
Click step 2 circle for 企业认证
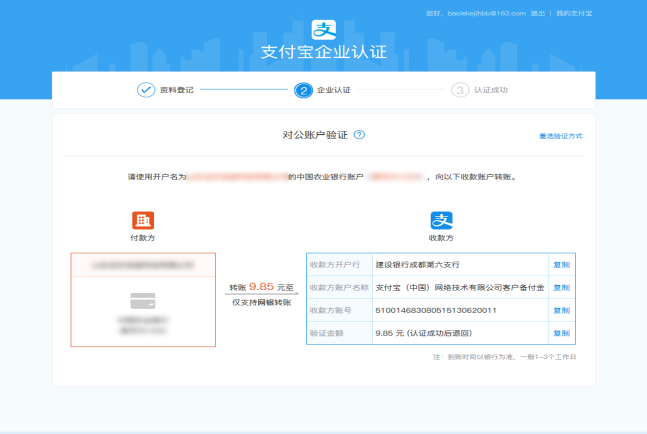click(x=303, y=90)
